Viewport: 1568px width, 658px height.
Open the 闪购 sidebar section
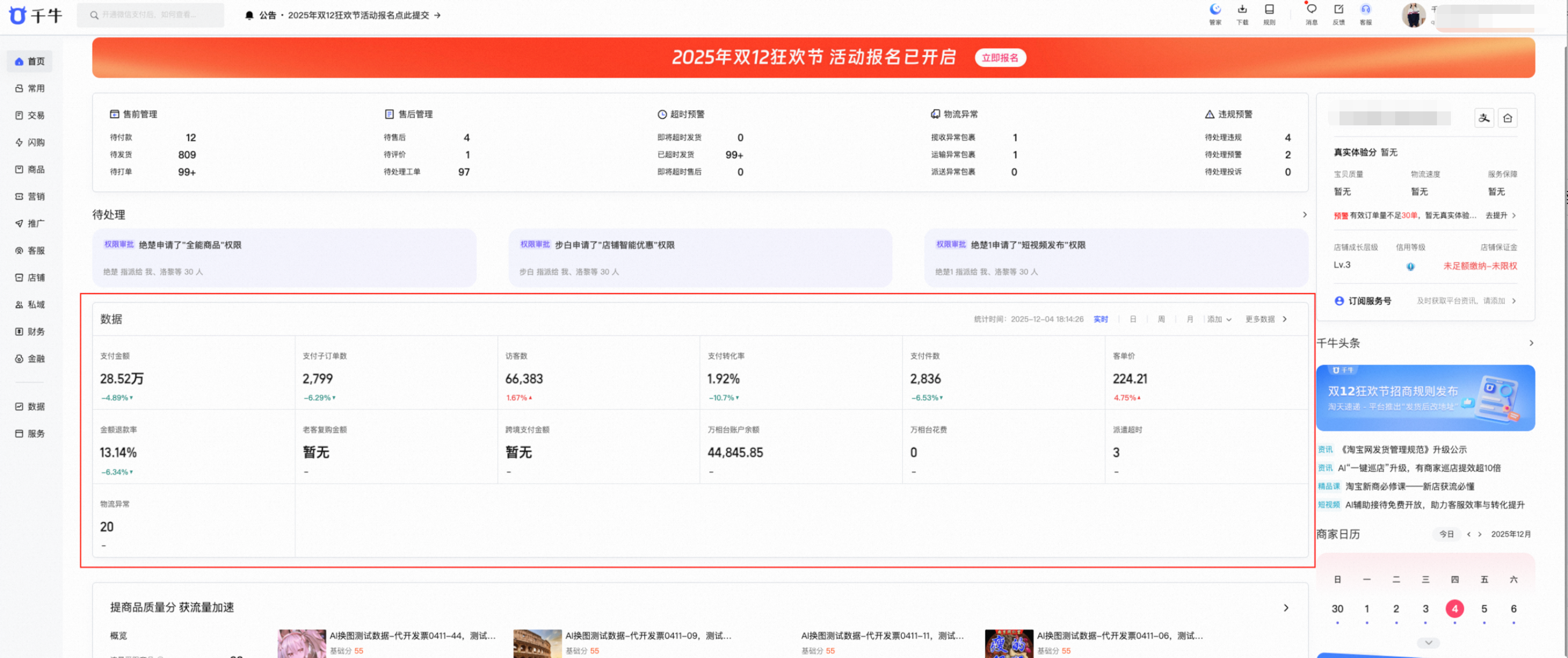pos(30,143)
